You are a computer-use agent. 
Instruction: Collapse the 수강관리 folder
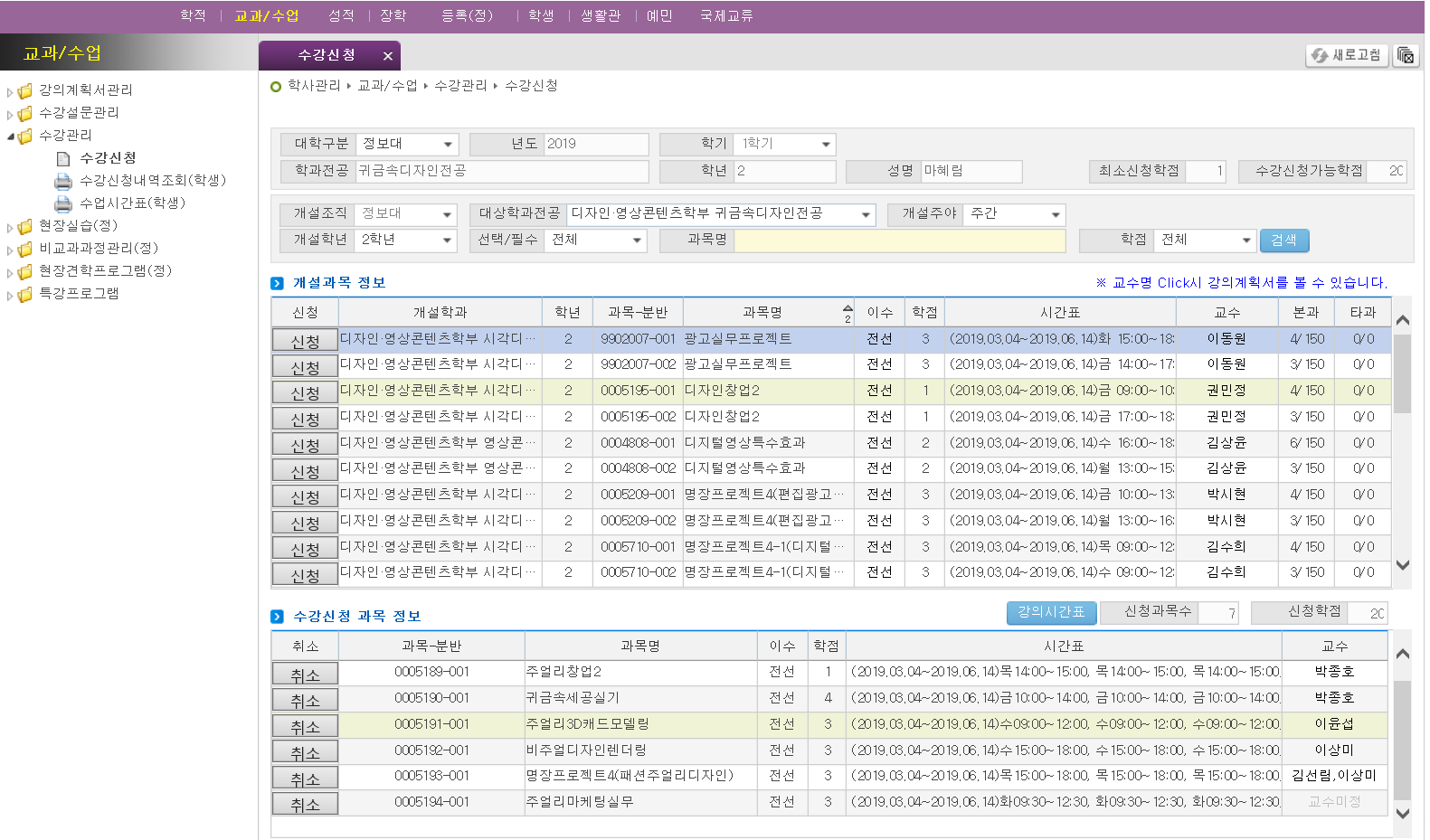[10, 137]
